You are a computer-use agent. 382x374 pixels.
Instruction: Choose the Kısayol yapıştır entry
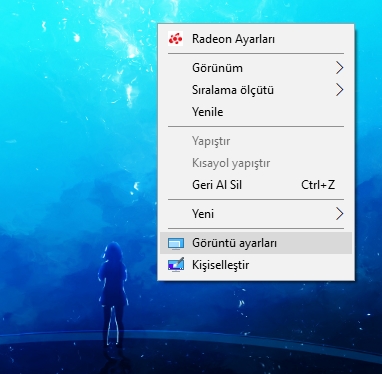coord(256,163)
